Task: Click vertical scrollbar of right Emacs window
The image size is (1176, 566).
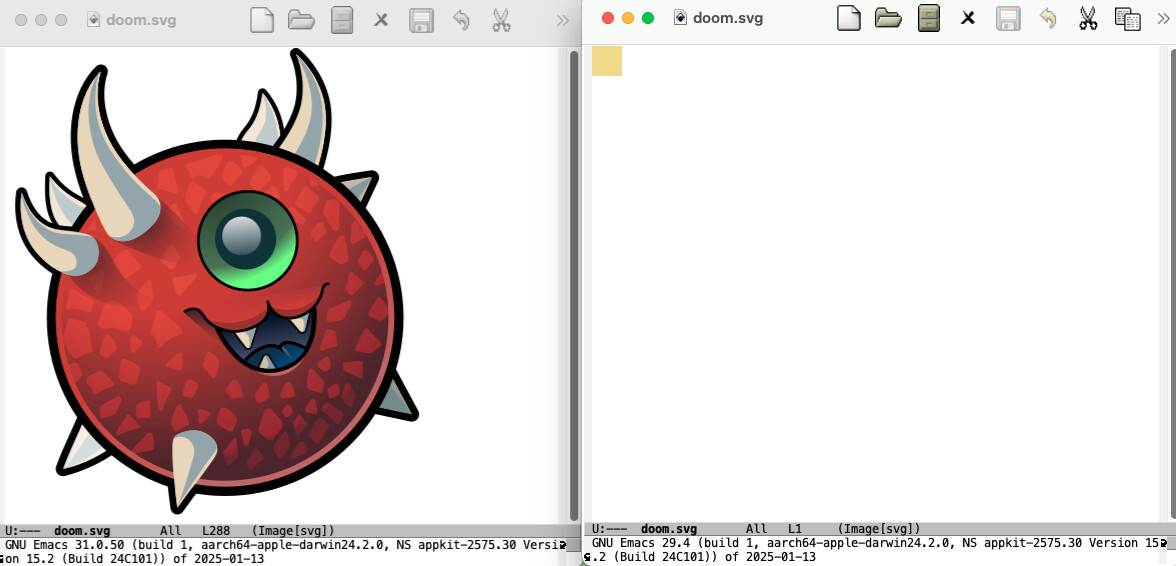Action: 1171,283
